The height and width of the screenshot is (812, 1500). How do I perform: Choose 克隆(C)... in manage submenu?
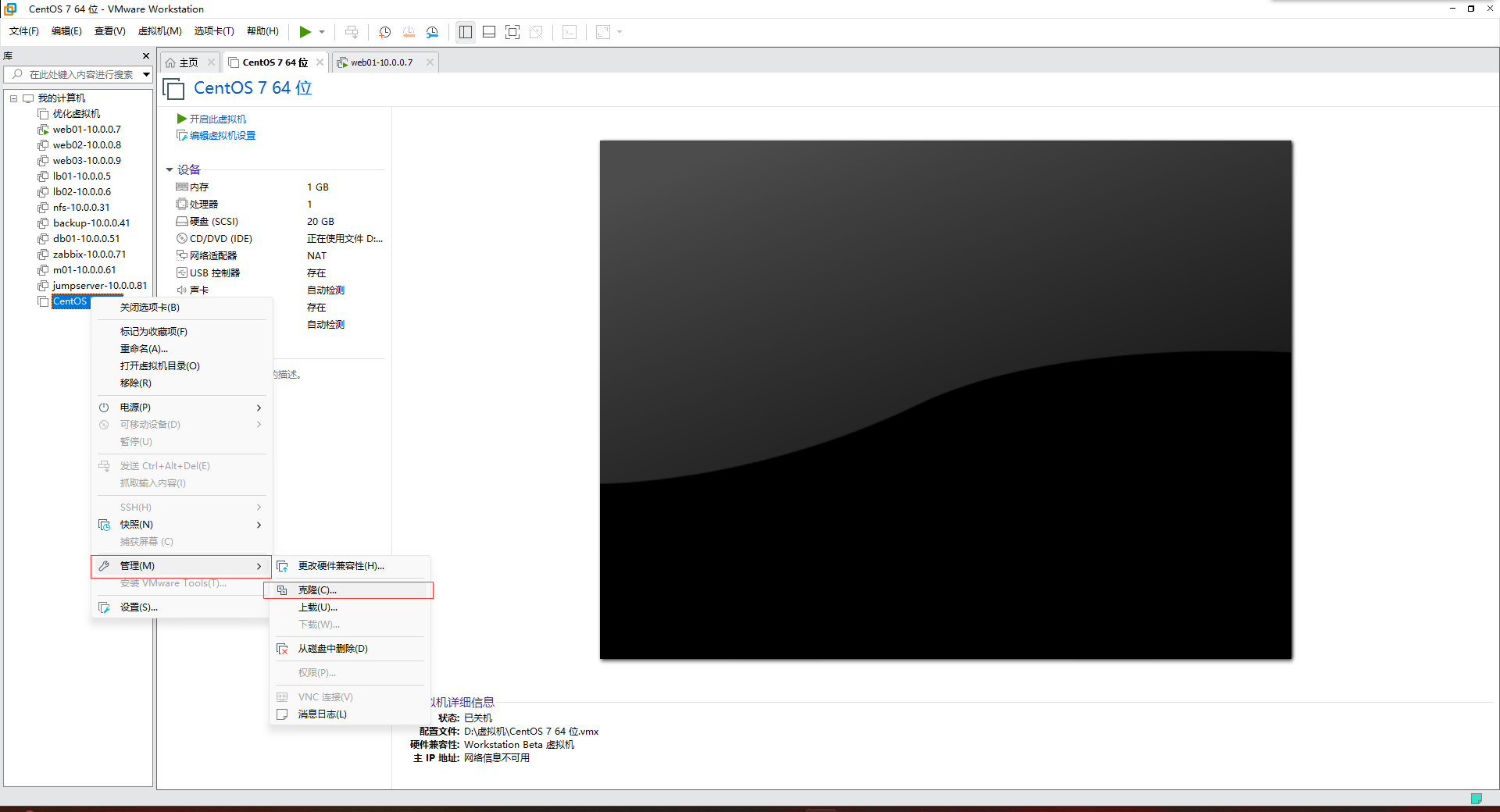348,590
